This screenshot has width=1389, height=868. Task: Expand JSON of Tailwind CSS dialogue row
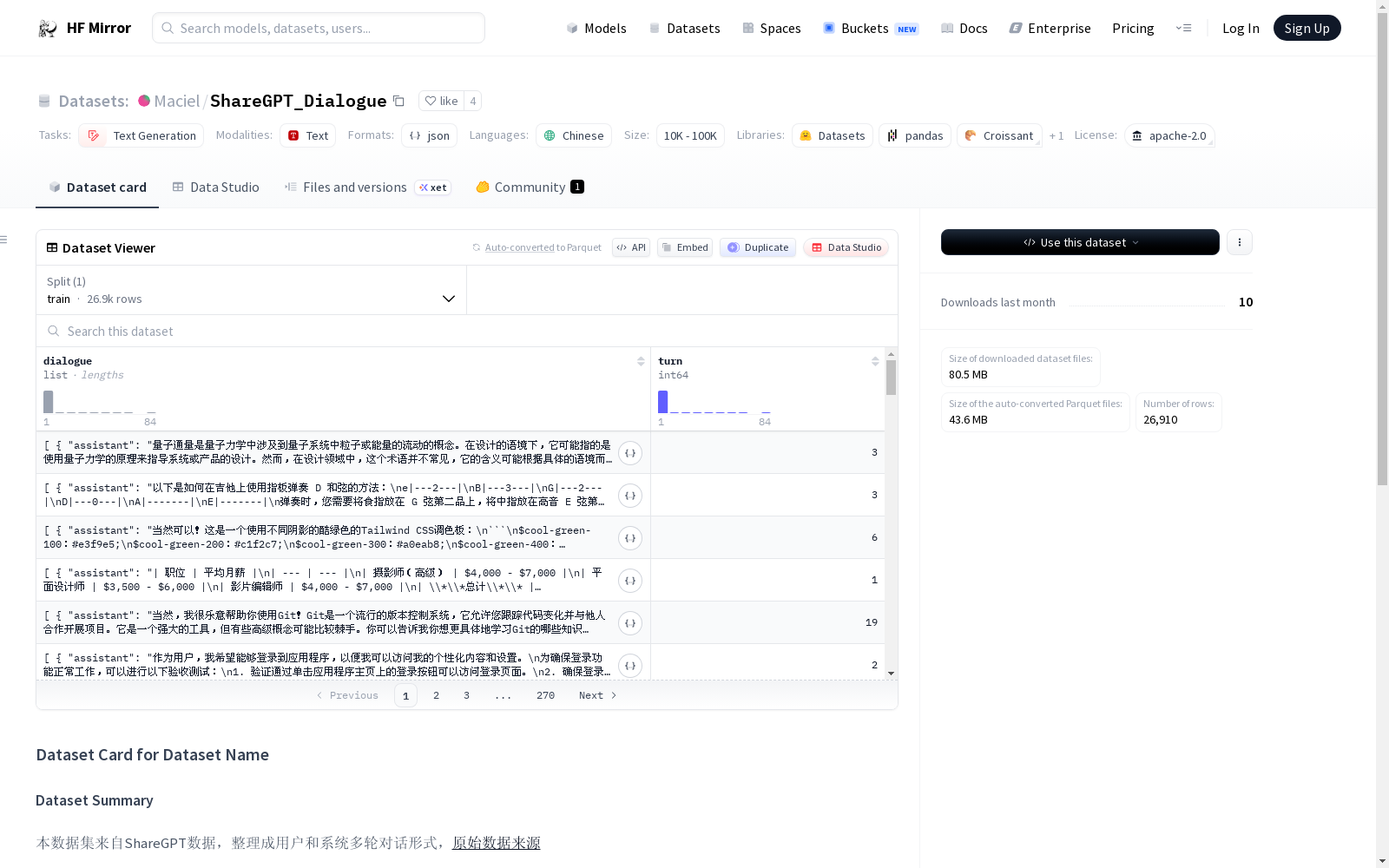(x=630, y=537)
